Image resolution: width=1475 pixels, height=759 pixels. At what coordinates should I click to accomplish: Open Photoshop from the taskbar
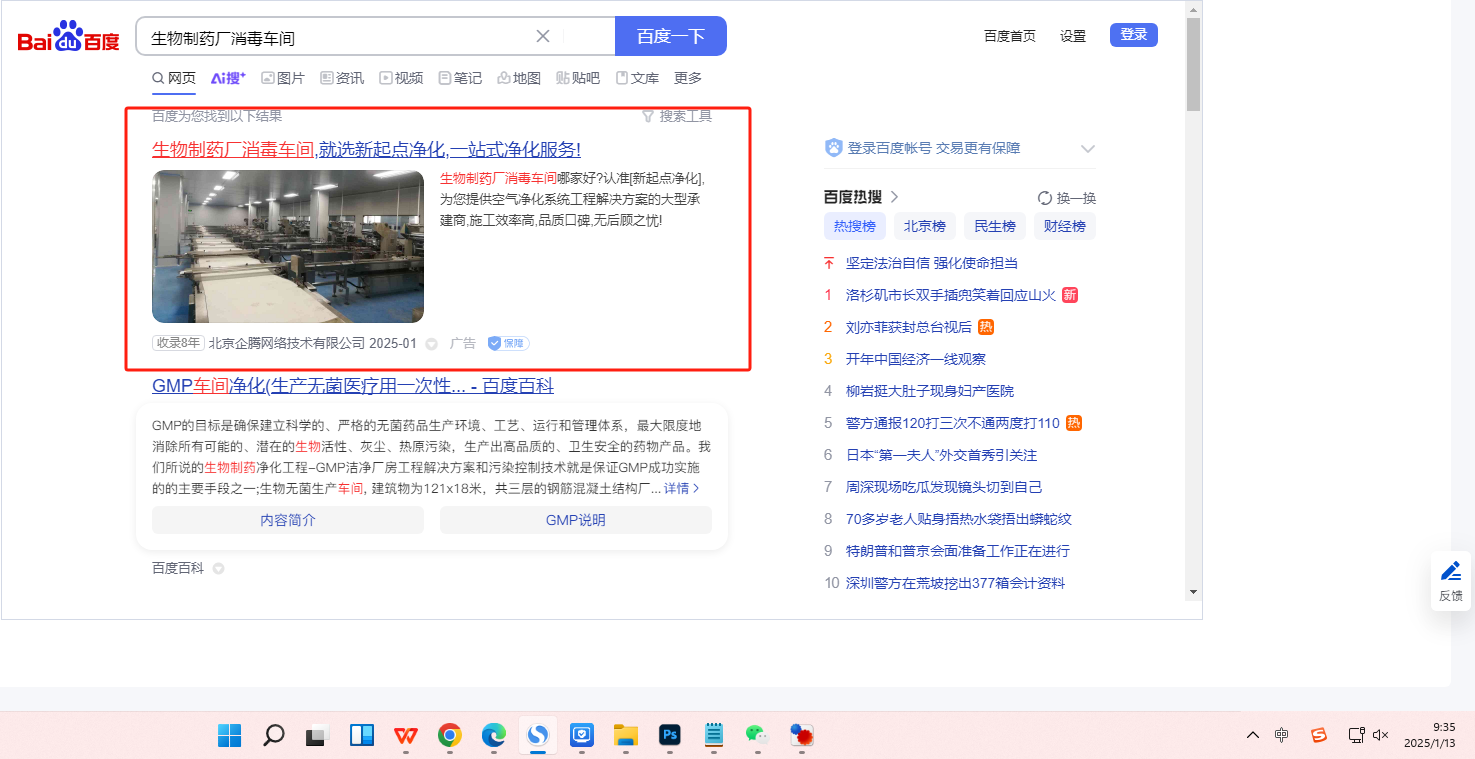[x=670, y=736]
